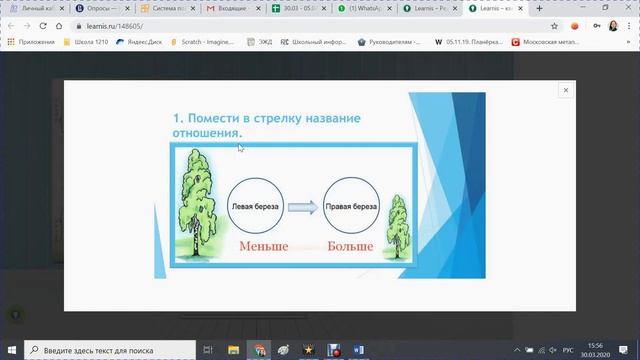
Task: Click the browser forward arrow
Action: (x=27, y=26)
